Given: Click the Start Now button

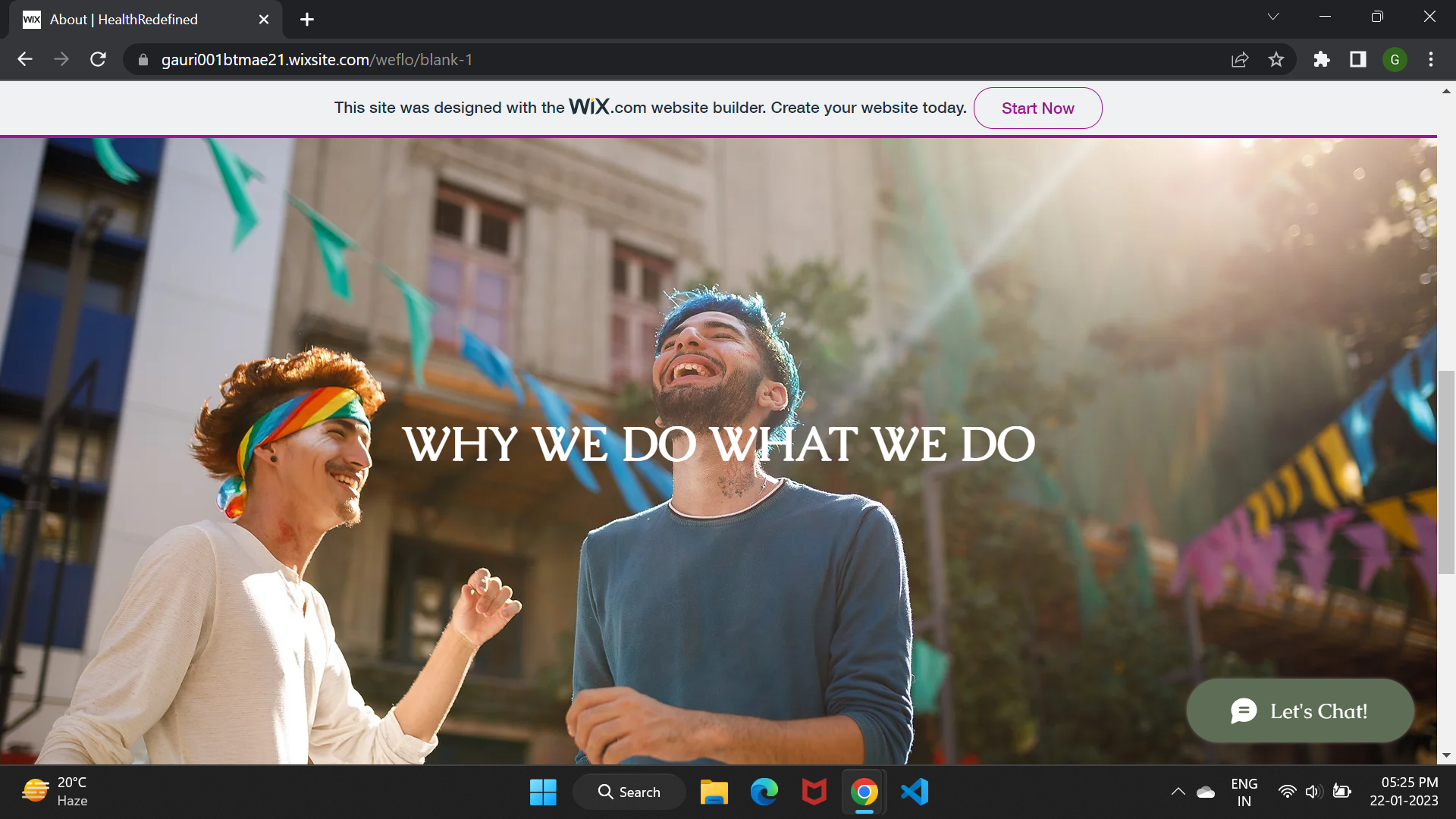Looking at the screenshot, I should coord(1037,108).
